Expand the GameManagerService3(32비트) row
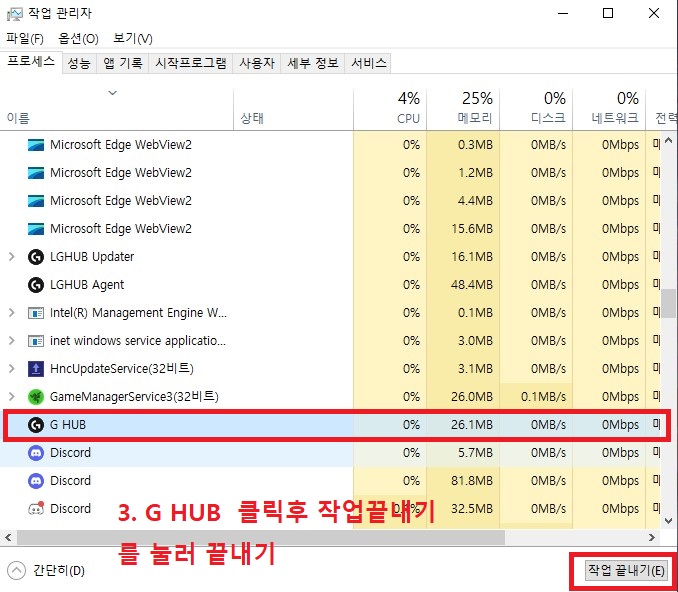This screenshot has width=678, height=592. click(12, 397)
